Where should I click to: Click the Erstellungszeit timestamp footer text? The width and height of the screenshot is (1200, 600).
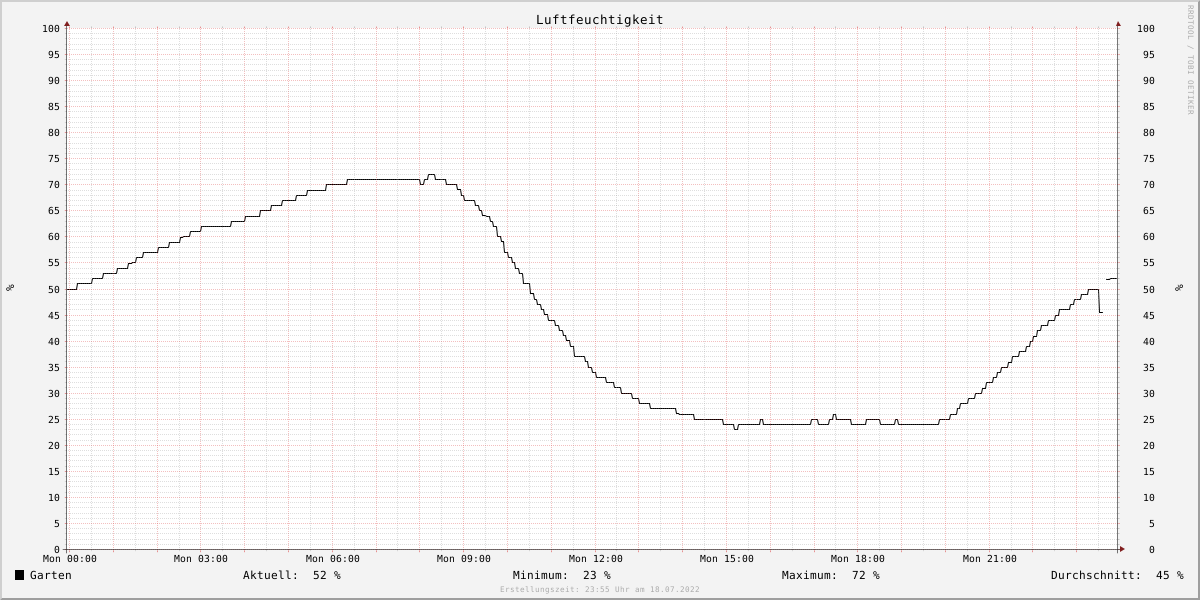[600, 589]
